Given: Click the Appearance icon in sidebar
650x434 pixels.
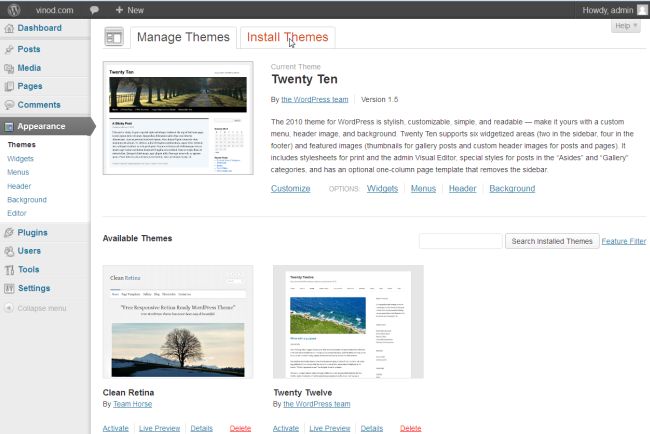Looking at the screenshot, I should 9,126.
